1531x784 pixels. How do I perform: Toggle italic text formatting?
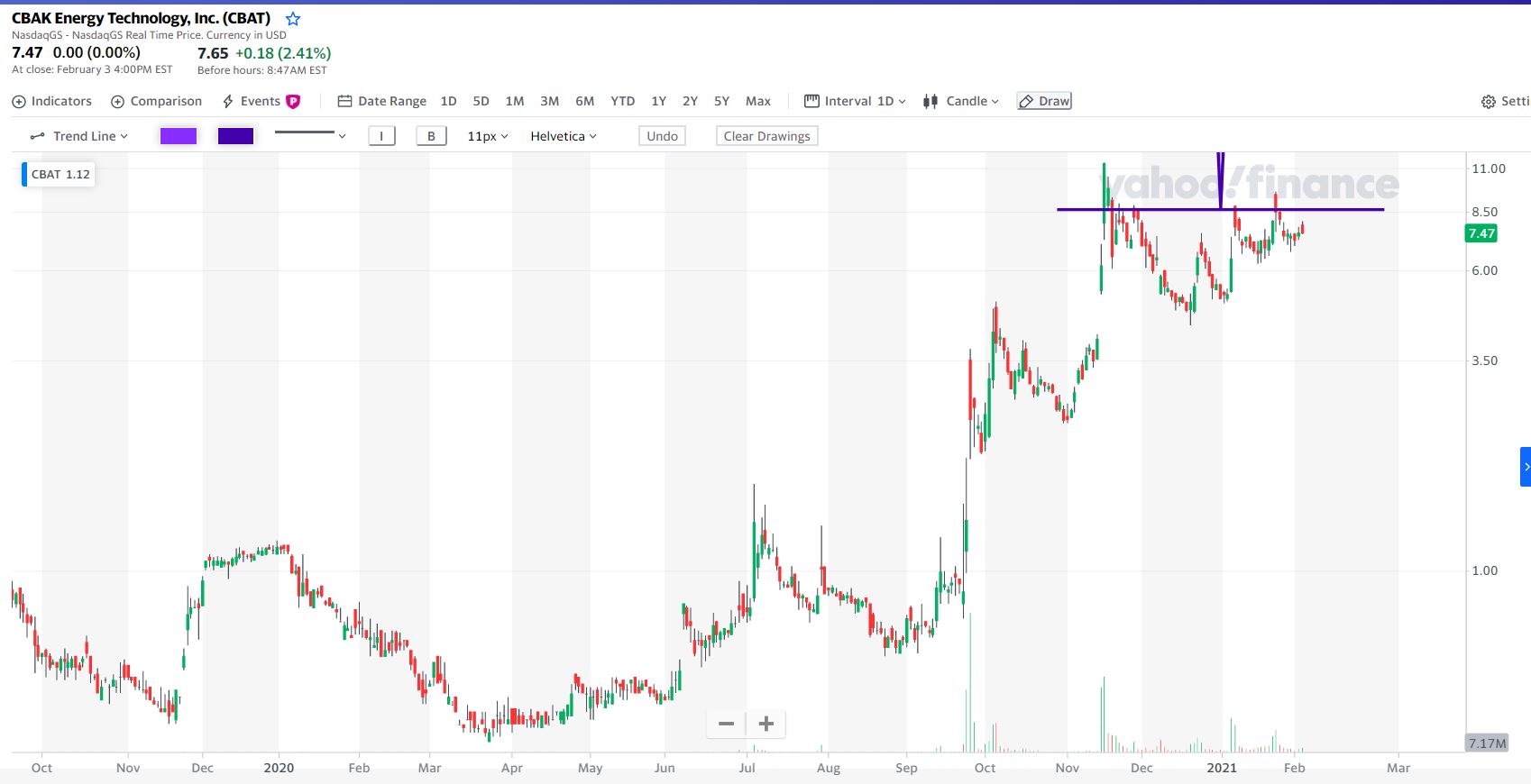click(x=381, y=136)
